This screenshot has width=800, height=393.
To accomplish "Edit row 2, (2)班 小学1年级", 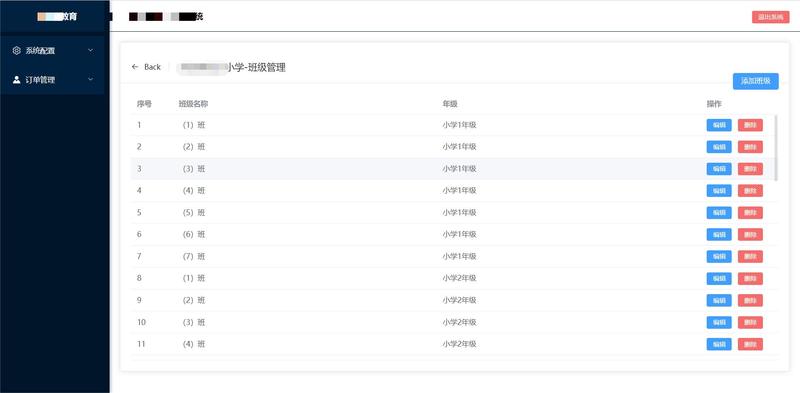I will pyautogui.click(x=719, y=147).
